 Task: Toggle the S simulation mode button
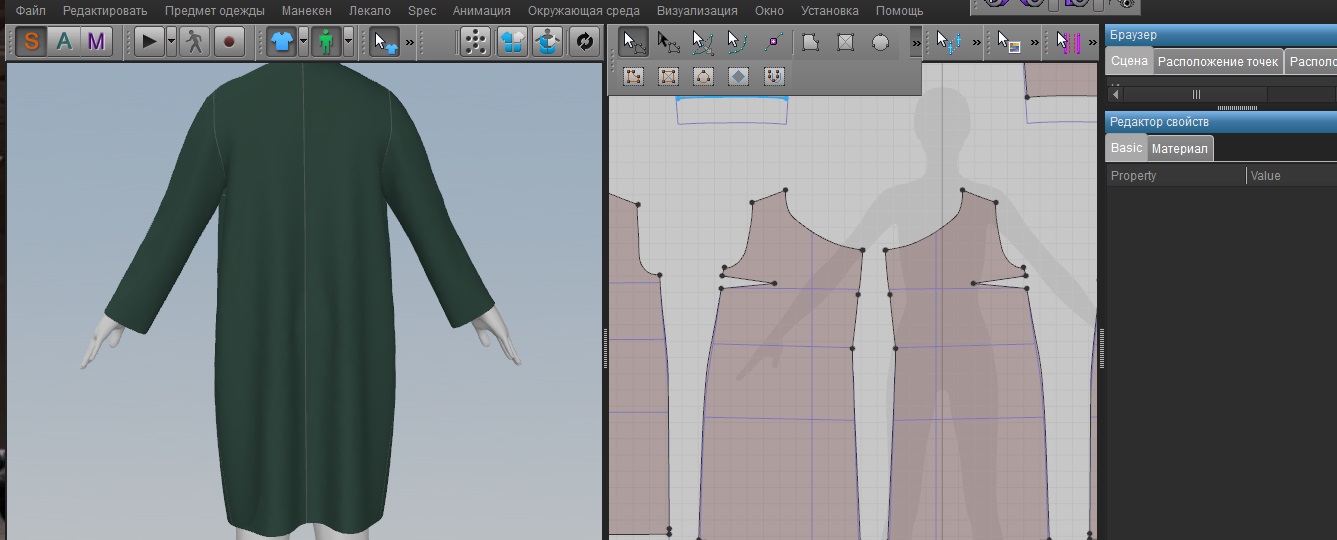[32, 42]
